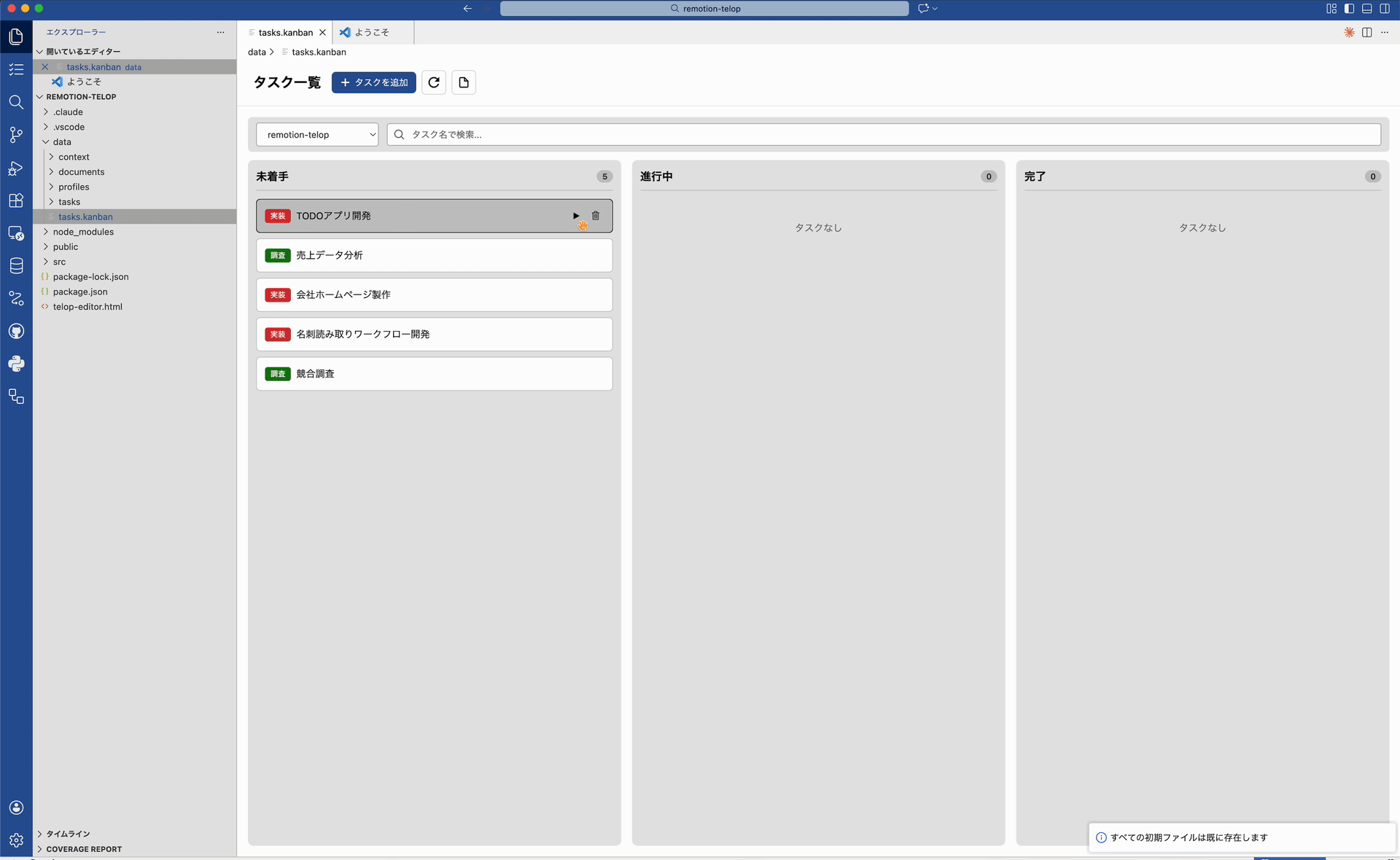
Task: Refresh the task list with the reload icon
Action: click(x=433, y=82)
